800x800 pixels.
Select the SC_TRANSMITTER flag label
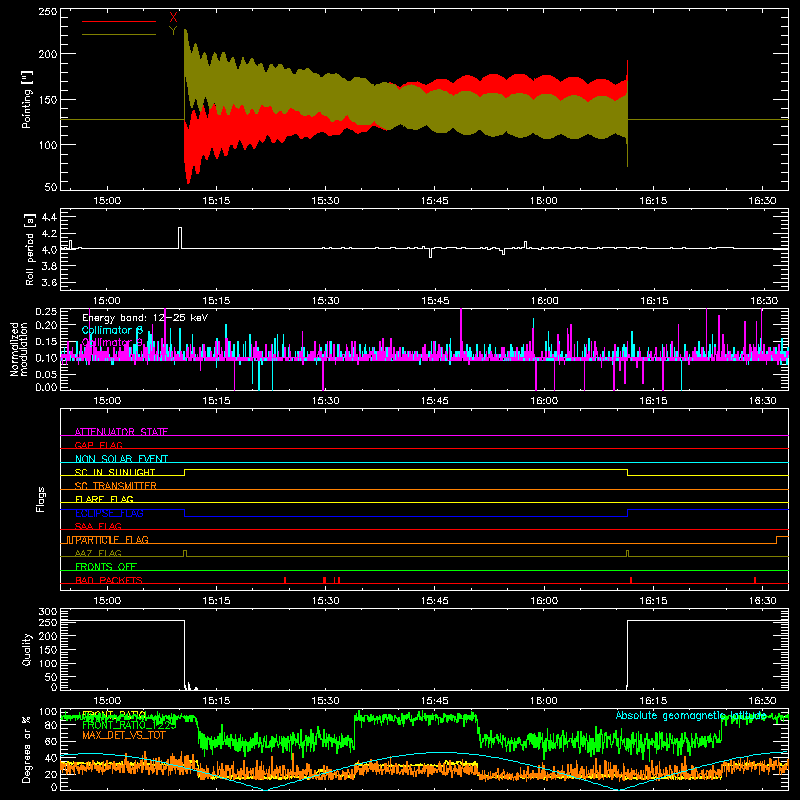[x=115, y=486]
